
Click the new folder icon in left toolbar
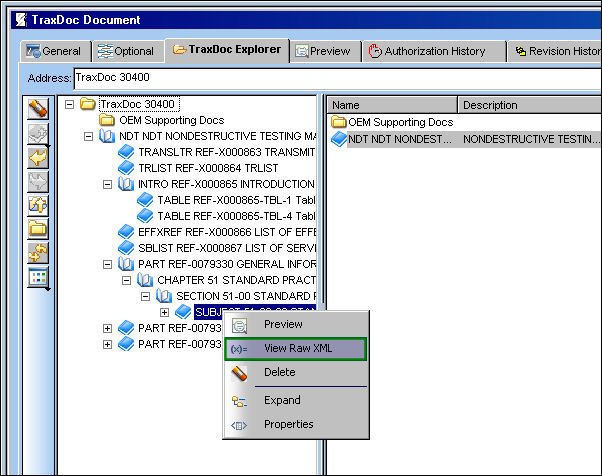pos(38,229)
